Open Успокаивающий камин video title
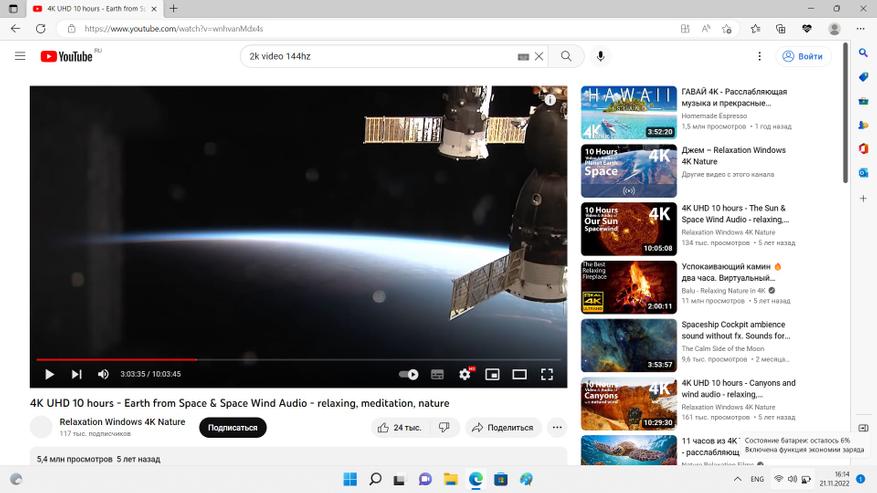This screenshot has width=877, height=493. (x=730, y=272)
